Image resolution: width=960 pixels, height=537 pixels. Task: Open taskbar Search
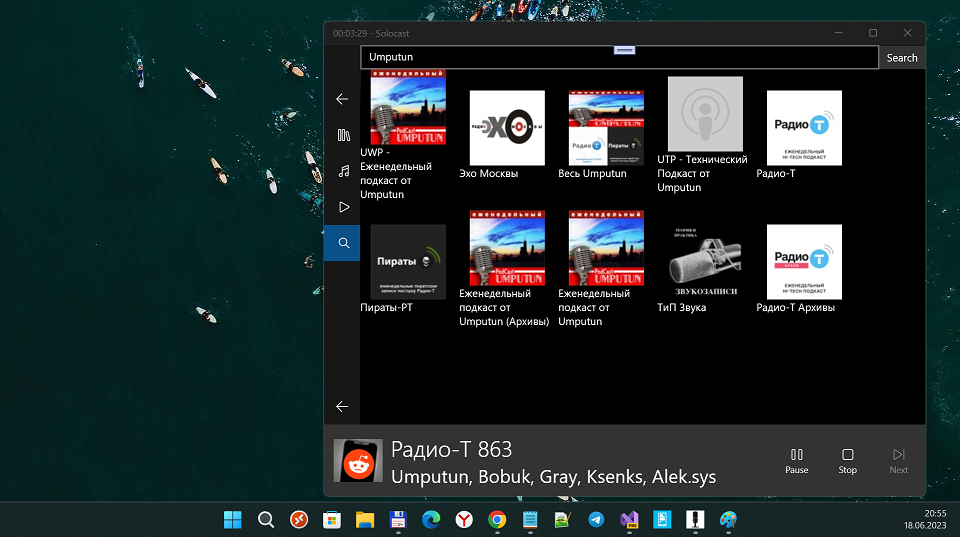[x=266, y=520]
